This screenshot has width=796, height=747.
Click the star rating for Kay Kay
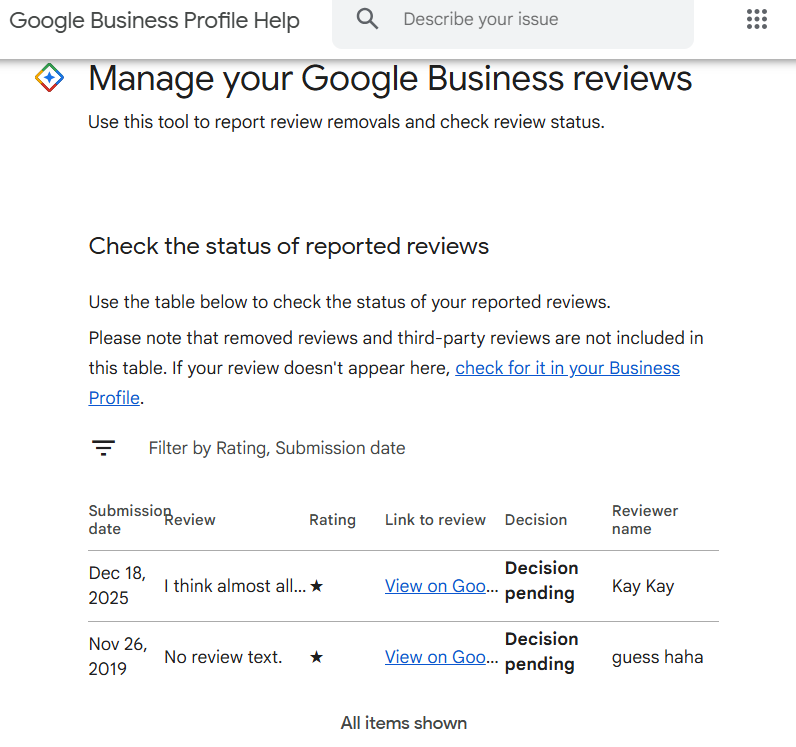point(316,587)
